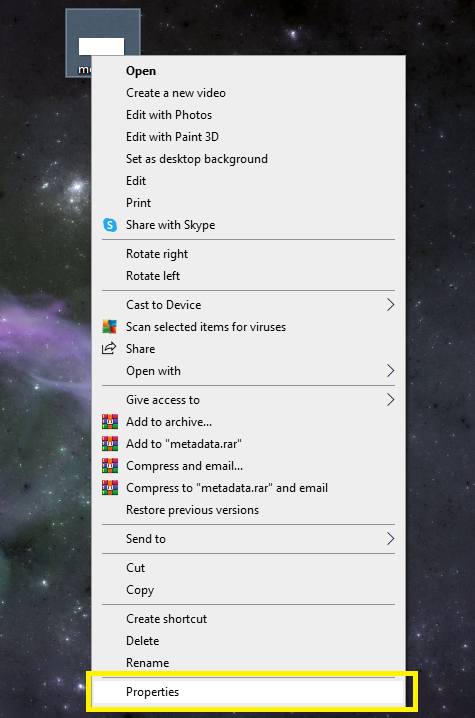Expand the Open with submenu arrow

click(390, 370)
